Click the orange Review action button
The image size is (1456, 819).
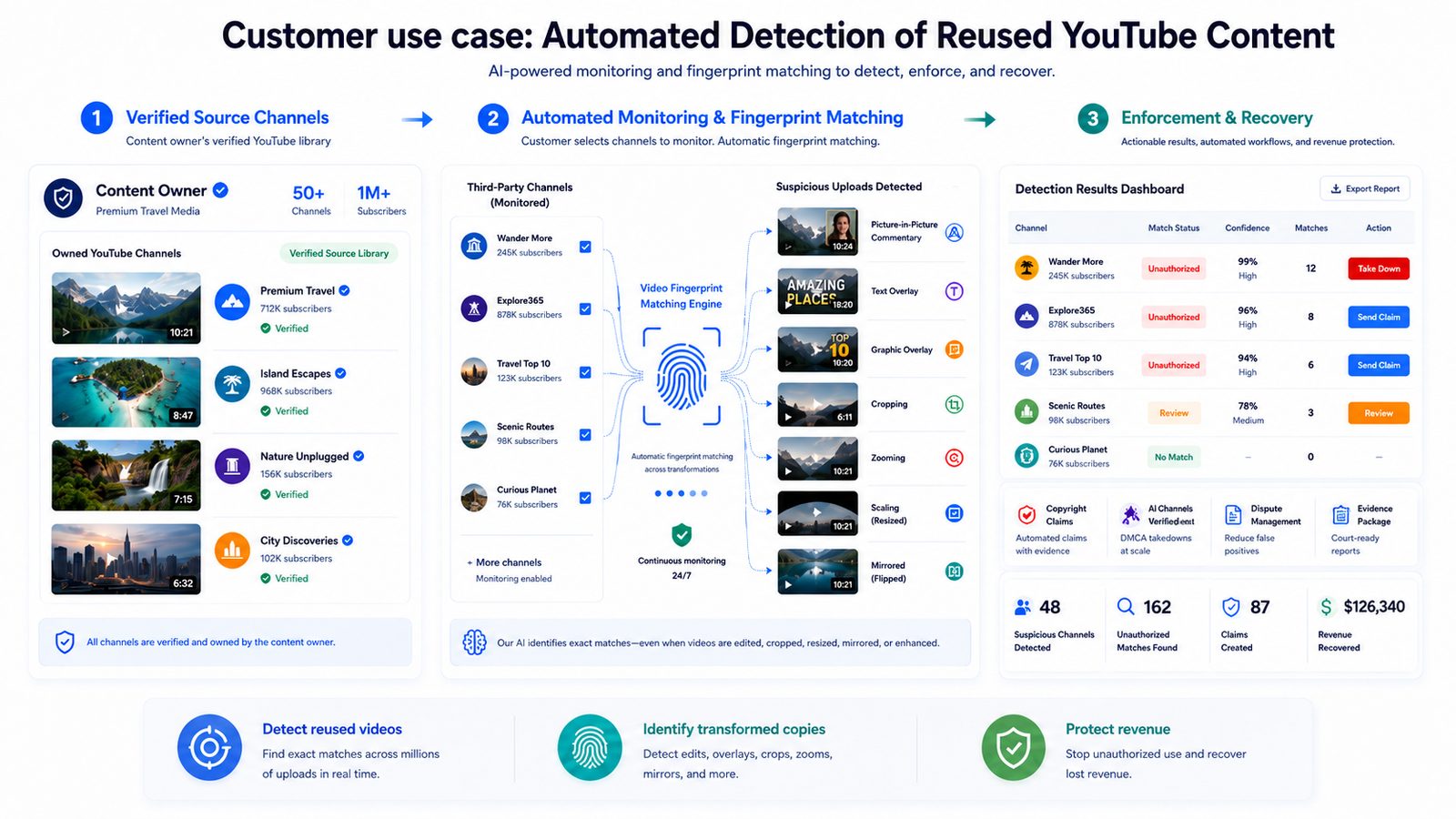click(x=1379, y=413)
